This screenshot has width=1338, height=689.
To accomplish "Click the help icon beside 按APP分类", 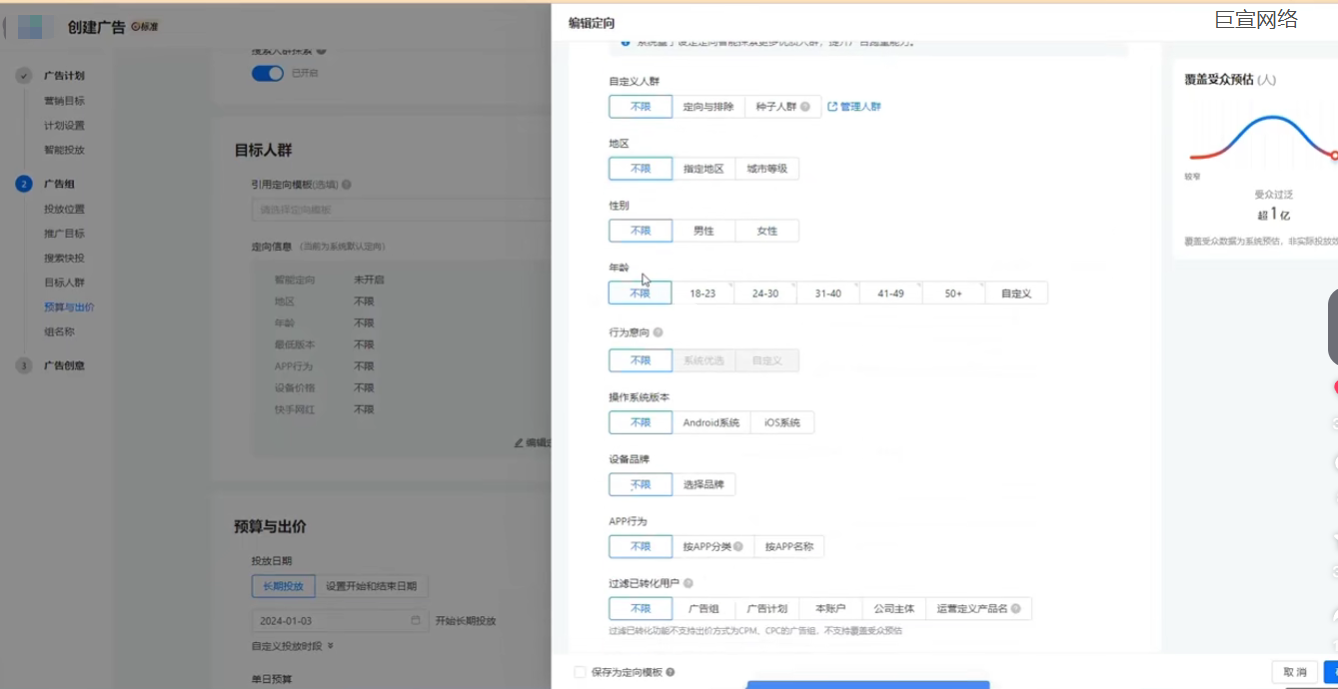I will [x=738, y=547].
